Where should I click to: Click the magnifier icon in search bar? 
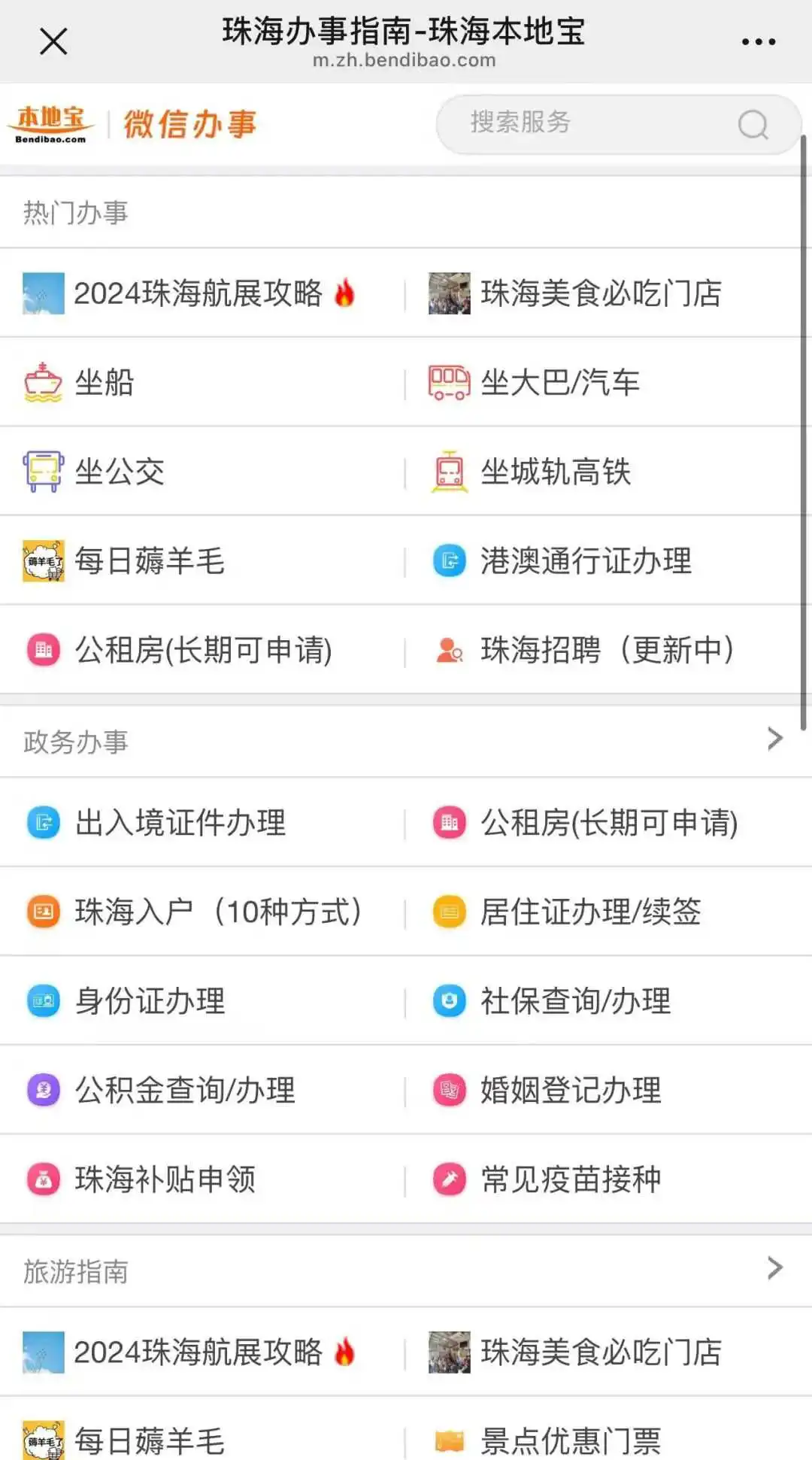(753, 125)
